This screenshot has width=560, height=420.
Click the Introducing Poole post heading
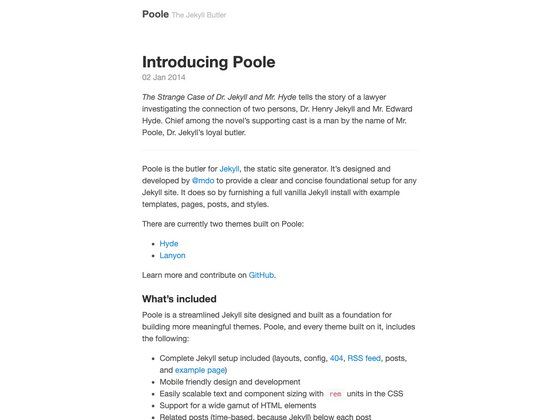pyautogui.click(x=209, y=62)
